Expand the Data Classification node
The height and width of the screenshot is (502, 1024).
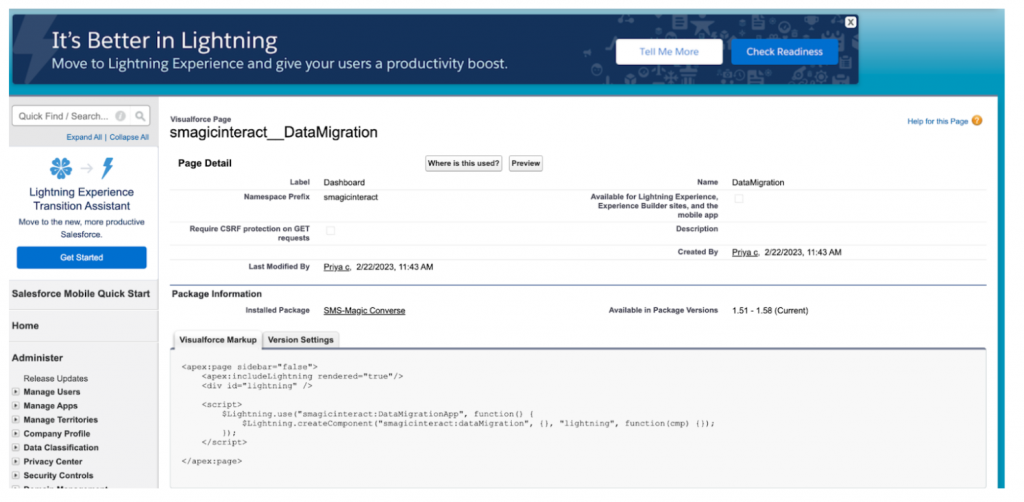(15, 448)
